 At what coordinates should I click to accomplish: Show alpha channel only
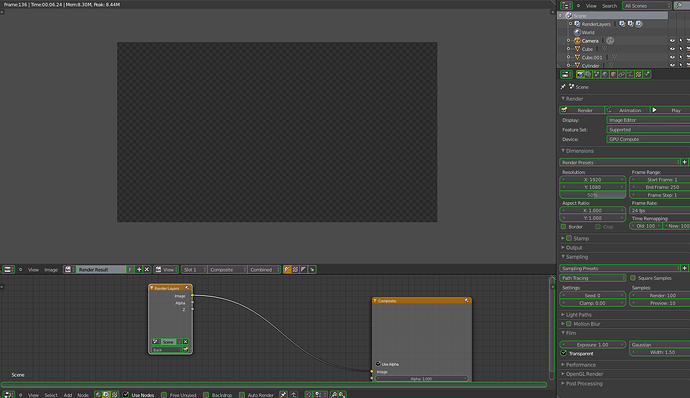click(304, 269)
